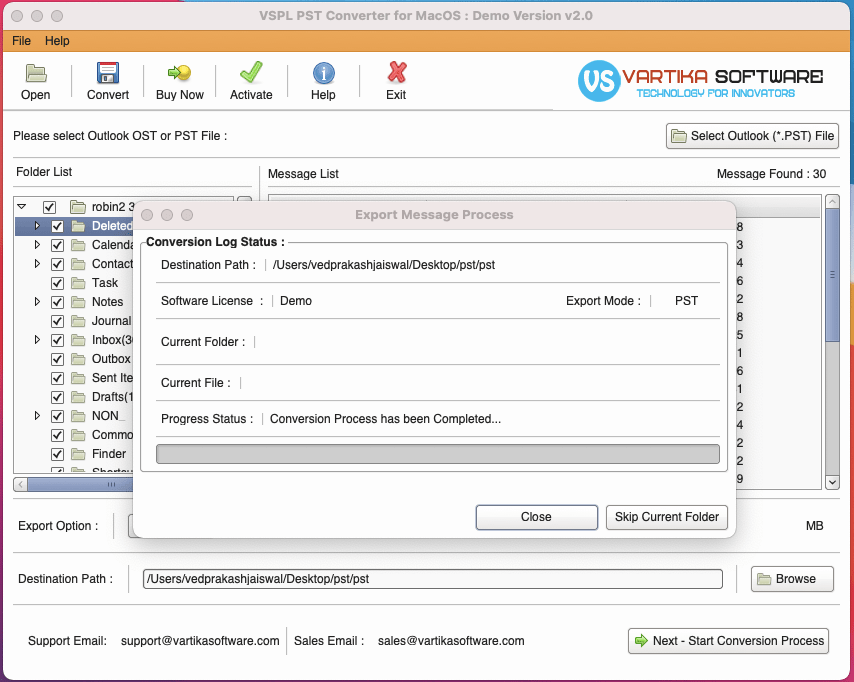Expand the Calendar folder node
Viewport: 854px width, 682px height.
tap(37, 245)
